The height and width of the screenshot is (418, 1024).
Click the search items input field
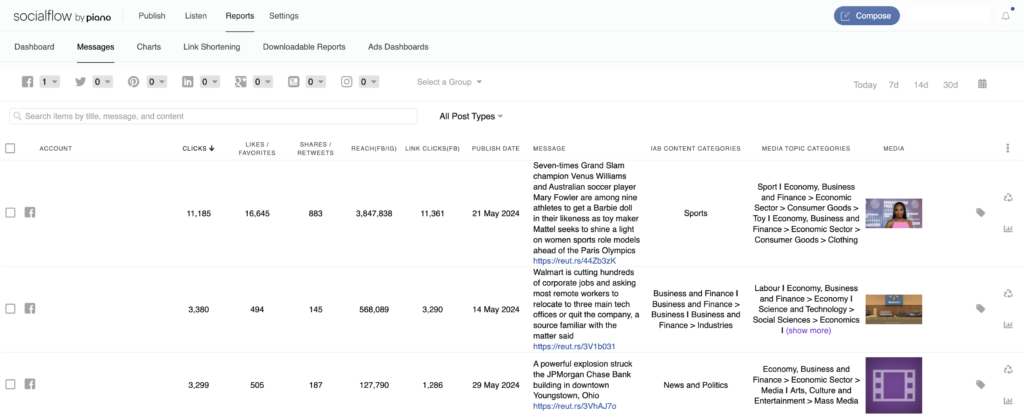coord(213,116)
